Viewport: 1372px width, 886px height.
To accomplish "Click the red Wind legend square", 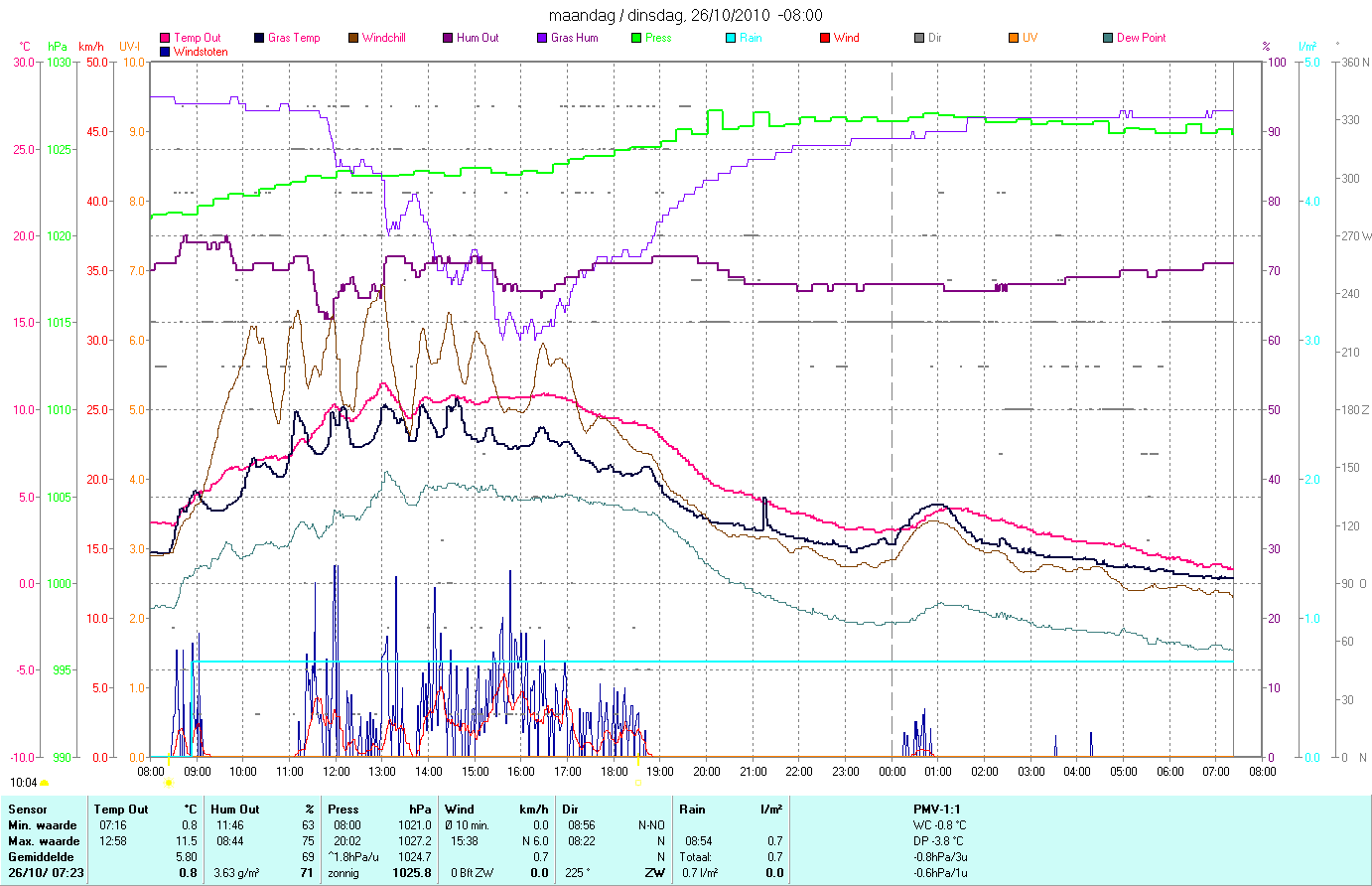I will coord(825,38).
